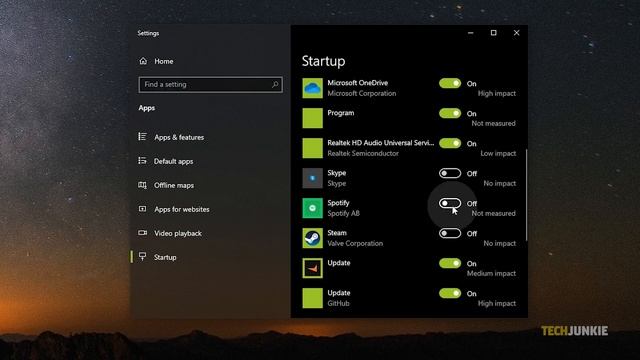Close the Settings window
Image resolution: width=640 pixels, height=360 pixels.
[516, 33]
